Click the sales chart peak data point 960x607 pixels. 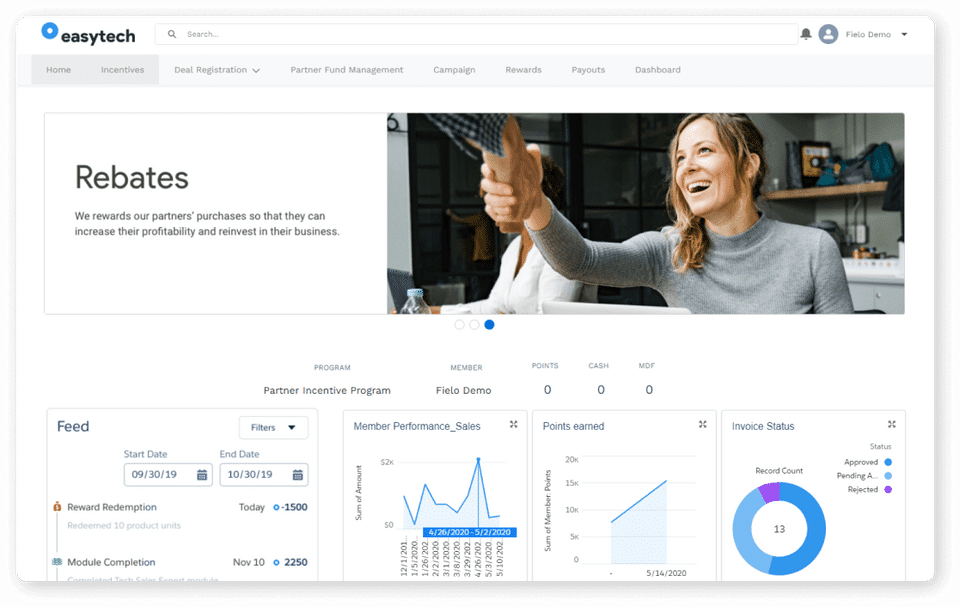point(478,459)
